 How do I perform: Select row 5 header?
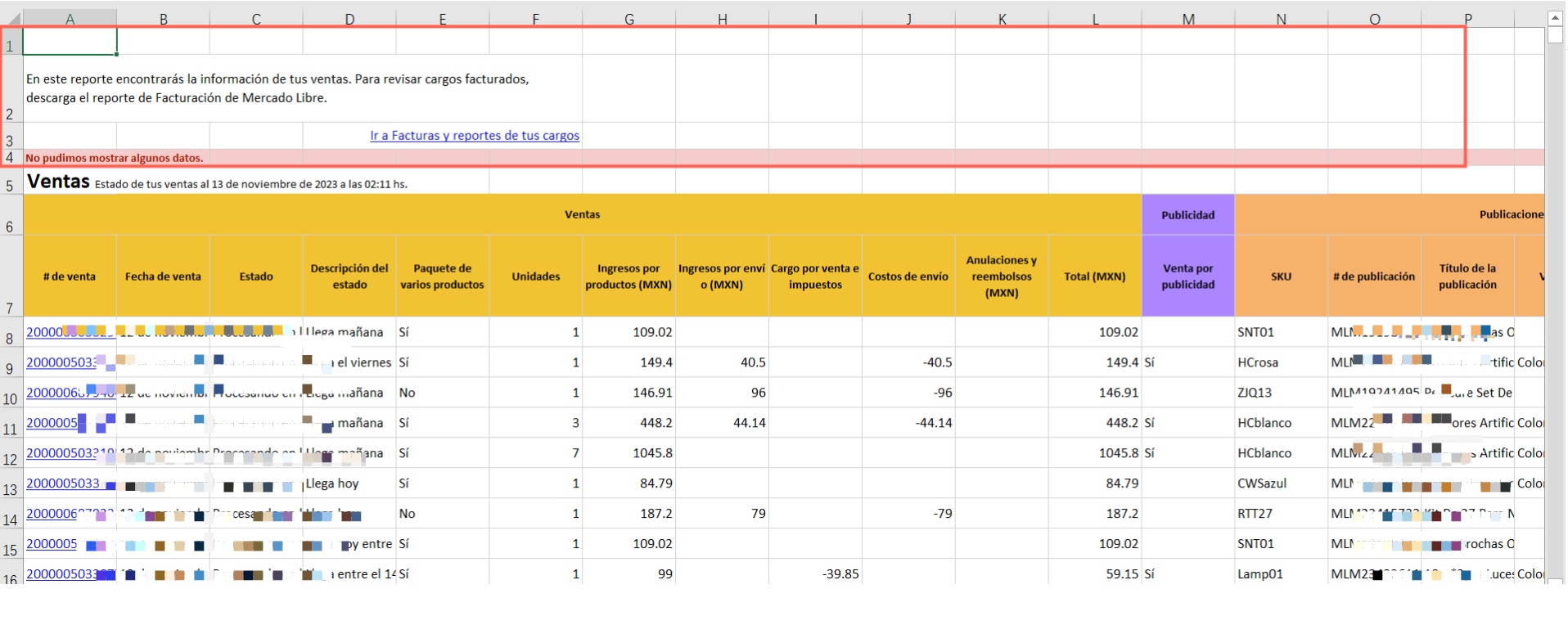11,185
